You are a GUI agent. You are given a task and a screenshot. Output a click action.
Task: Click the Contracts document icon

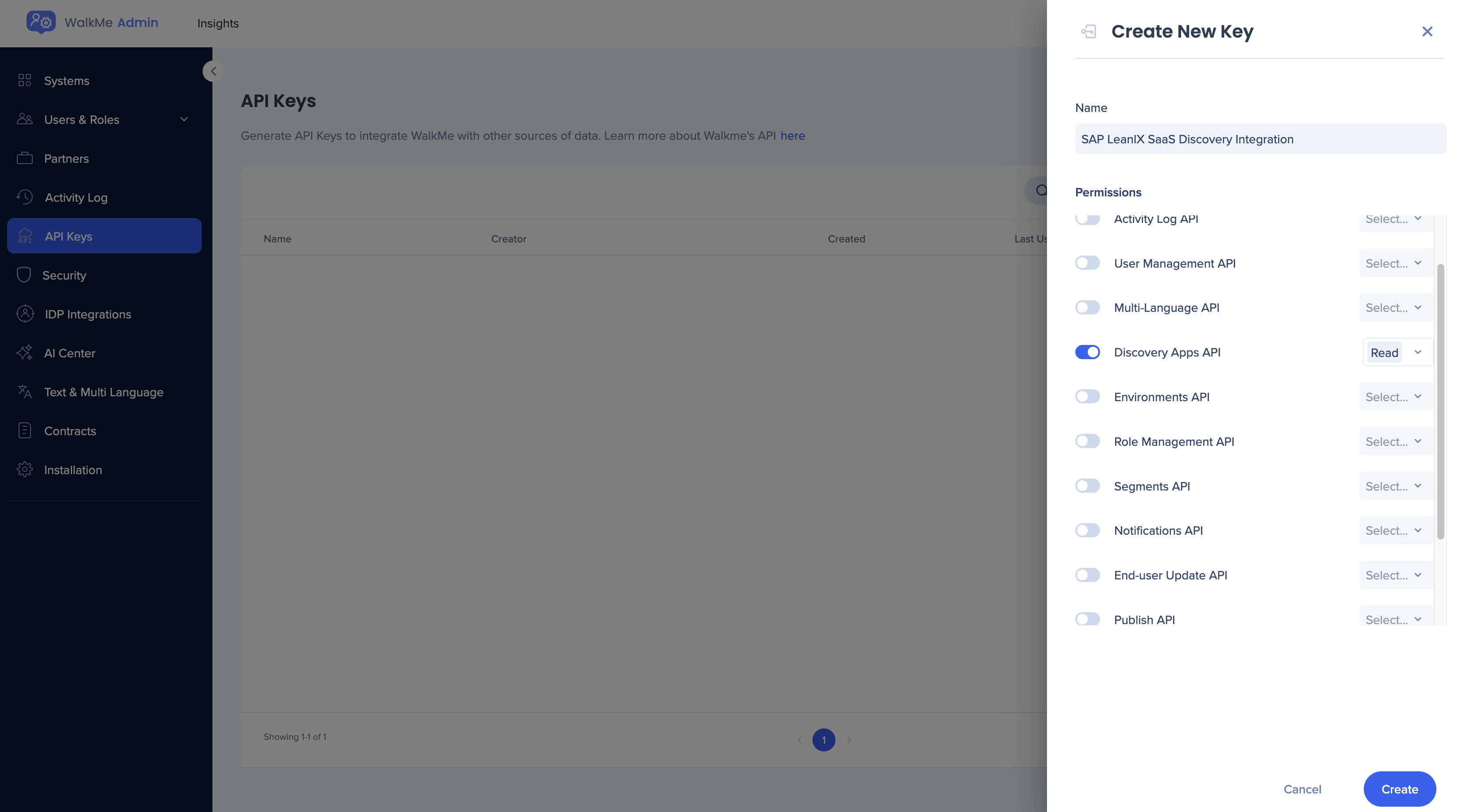(24, 430)
